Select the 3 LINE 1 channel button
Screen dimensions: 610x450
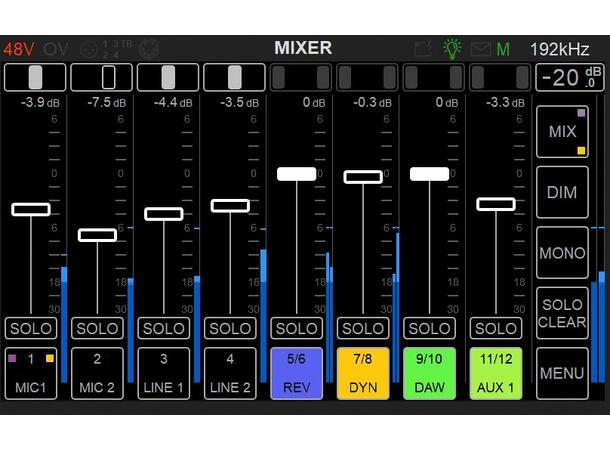(164, 373)
